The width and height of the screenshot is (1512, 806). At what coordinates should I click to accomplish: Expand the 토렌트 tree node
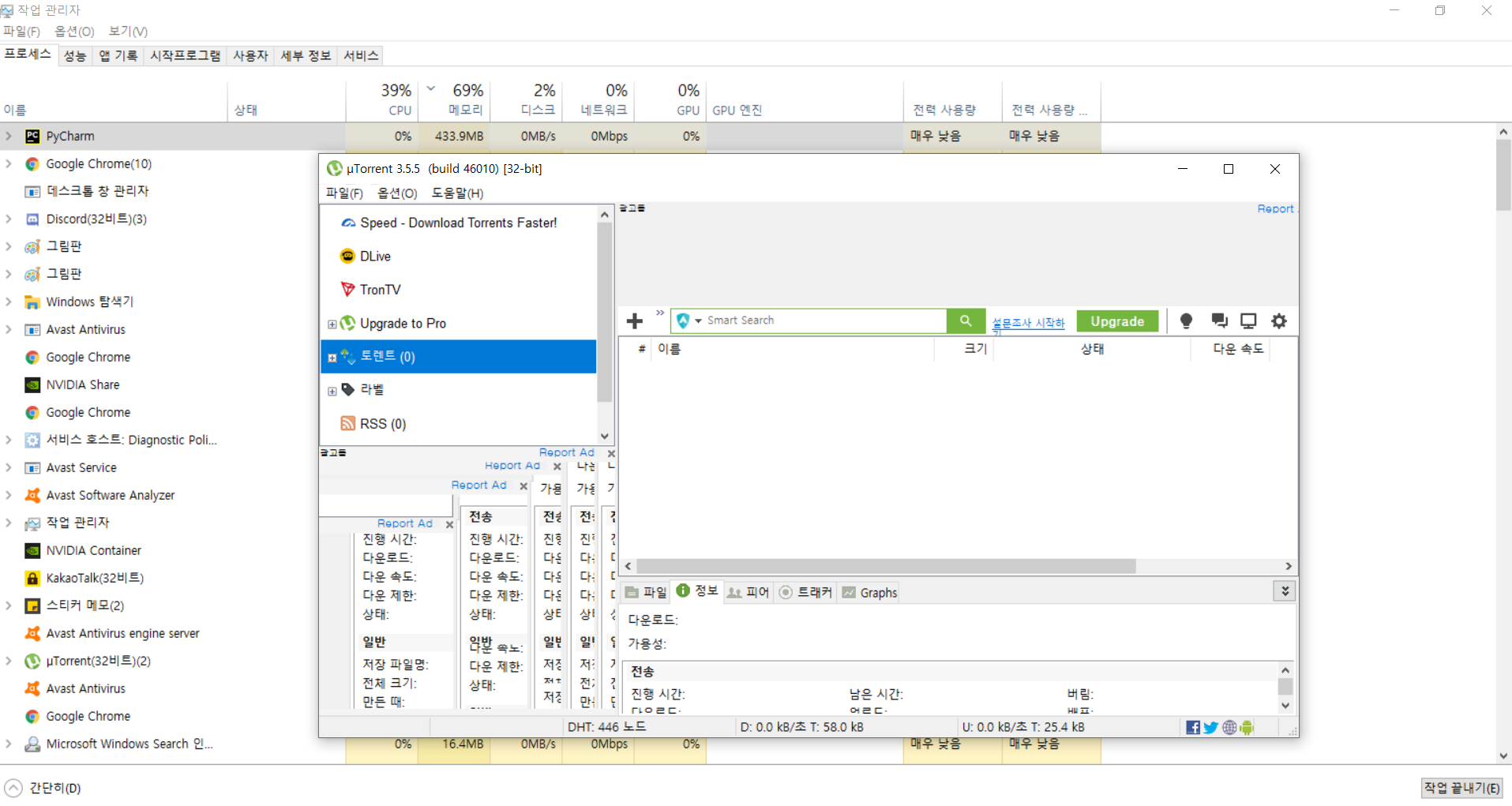pyautogui.click(x=332, y=358)
